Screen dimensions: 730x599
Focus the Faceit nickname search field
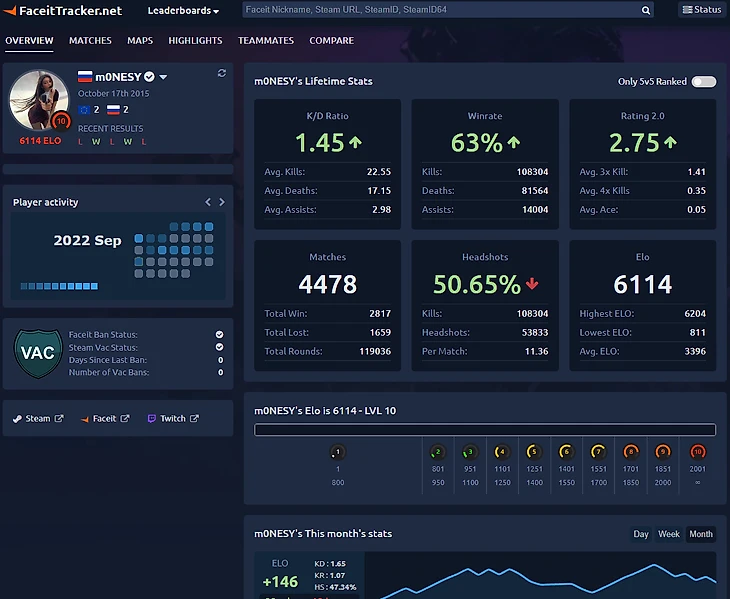(x=440, y=10)
